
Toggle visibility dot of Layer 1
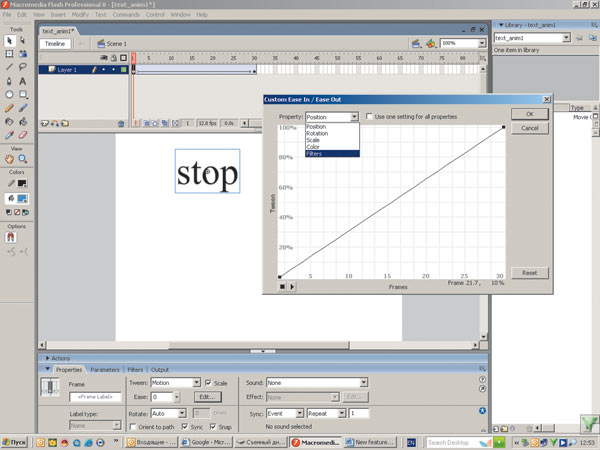pos(104,70)
